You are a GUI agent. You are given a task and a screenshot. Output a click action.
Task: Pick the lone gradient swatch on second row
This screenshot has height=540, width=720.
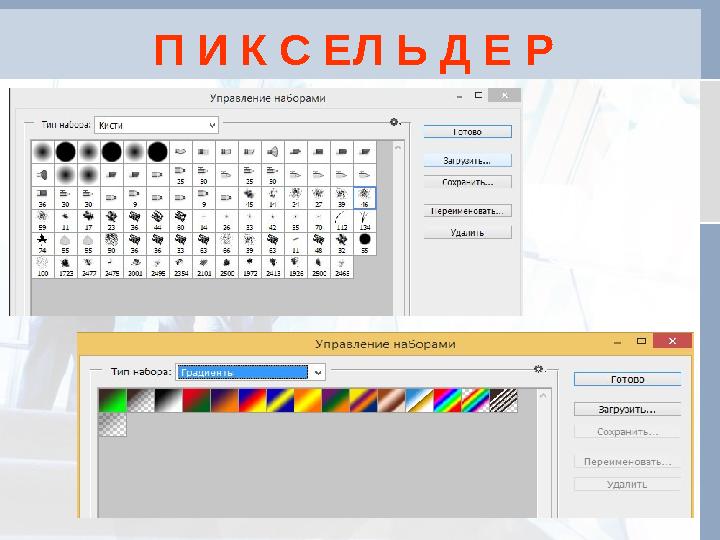pos(112,424)
